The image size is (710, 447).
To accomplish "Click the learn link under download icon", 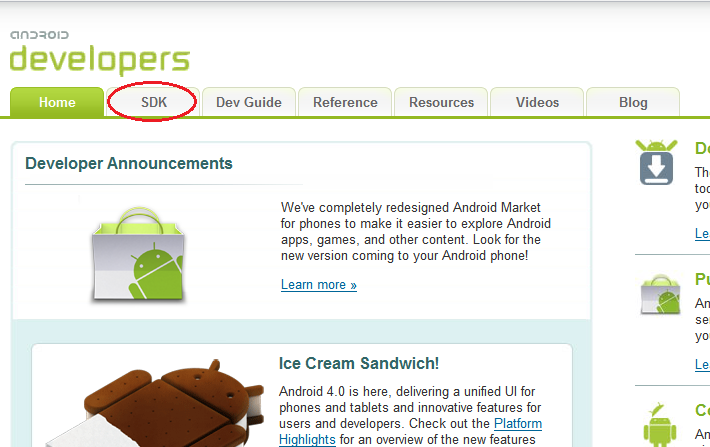I will [x=702, y=234].
